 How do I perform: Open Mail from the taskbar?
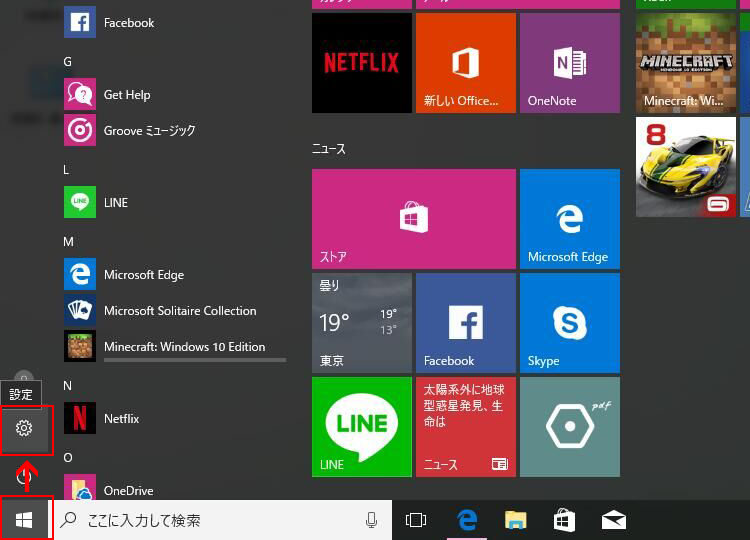[614, 520]
